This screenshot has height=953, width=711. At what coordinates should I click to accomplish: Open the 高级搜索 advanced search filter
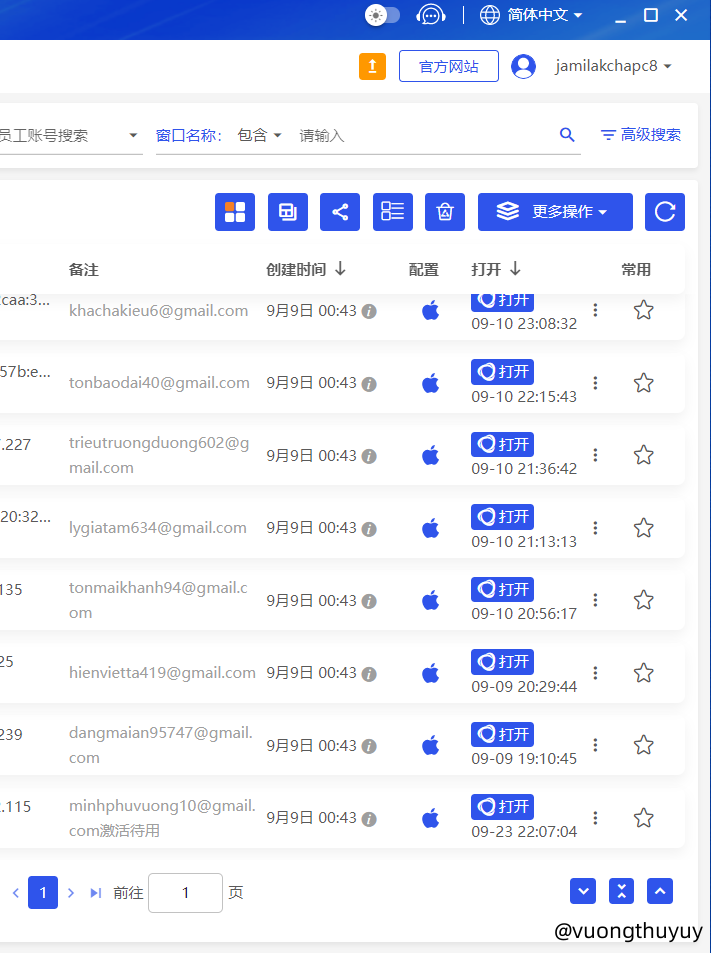click(641, 135)
